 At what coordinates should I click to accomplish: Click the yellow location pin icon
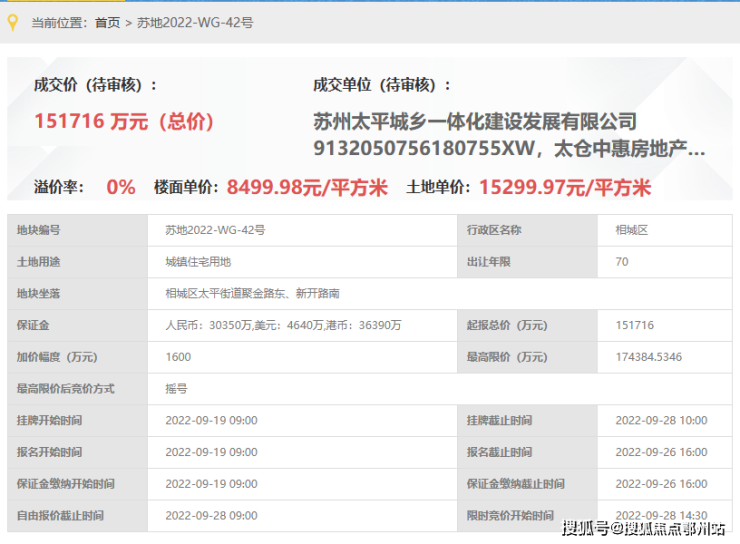[x=13, y=22]
